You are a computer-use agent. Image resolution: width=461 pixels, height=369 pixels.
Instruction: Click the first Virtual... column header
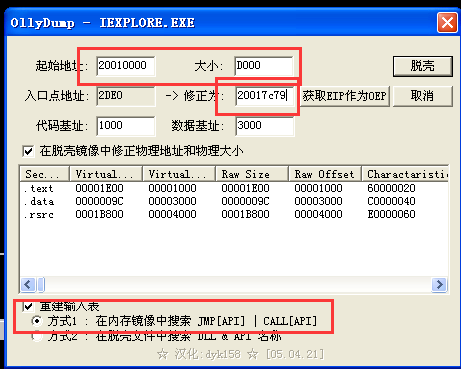point(106,174)
